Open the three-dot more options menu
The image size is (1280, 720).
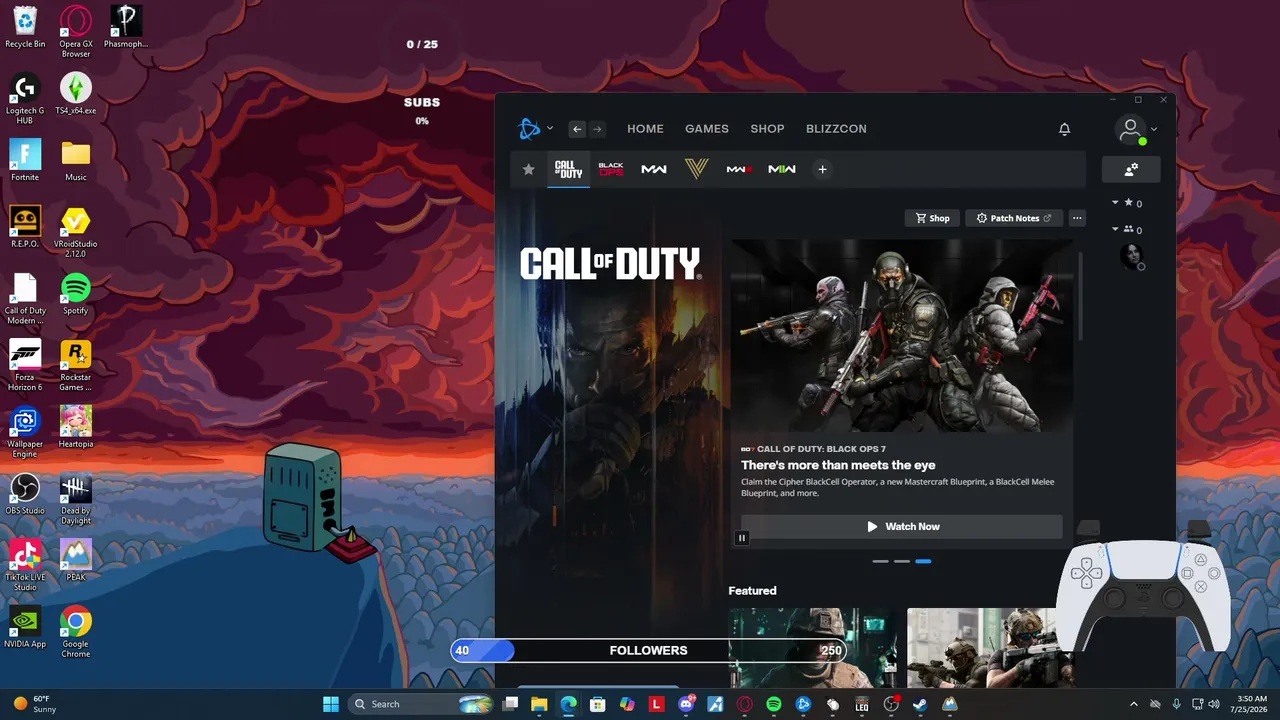point(1077,218)
